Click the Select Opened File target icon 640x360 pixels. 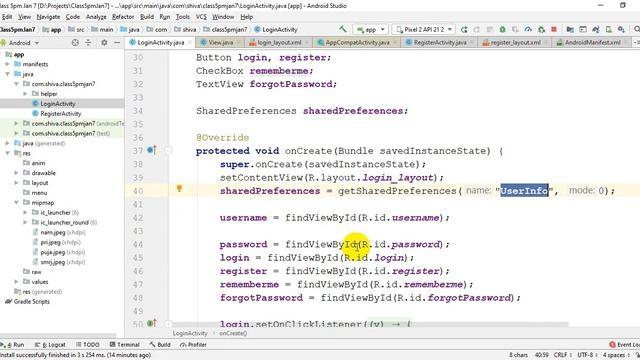75,42
